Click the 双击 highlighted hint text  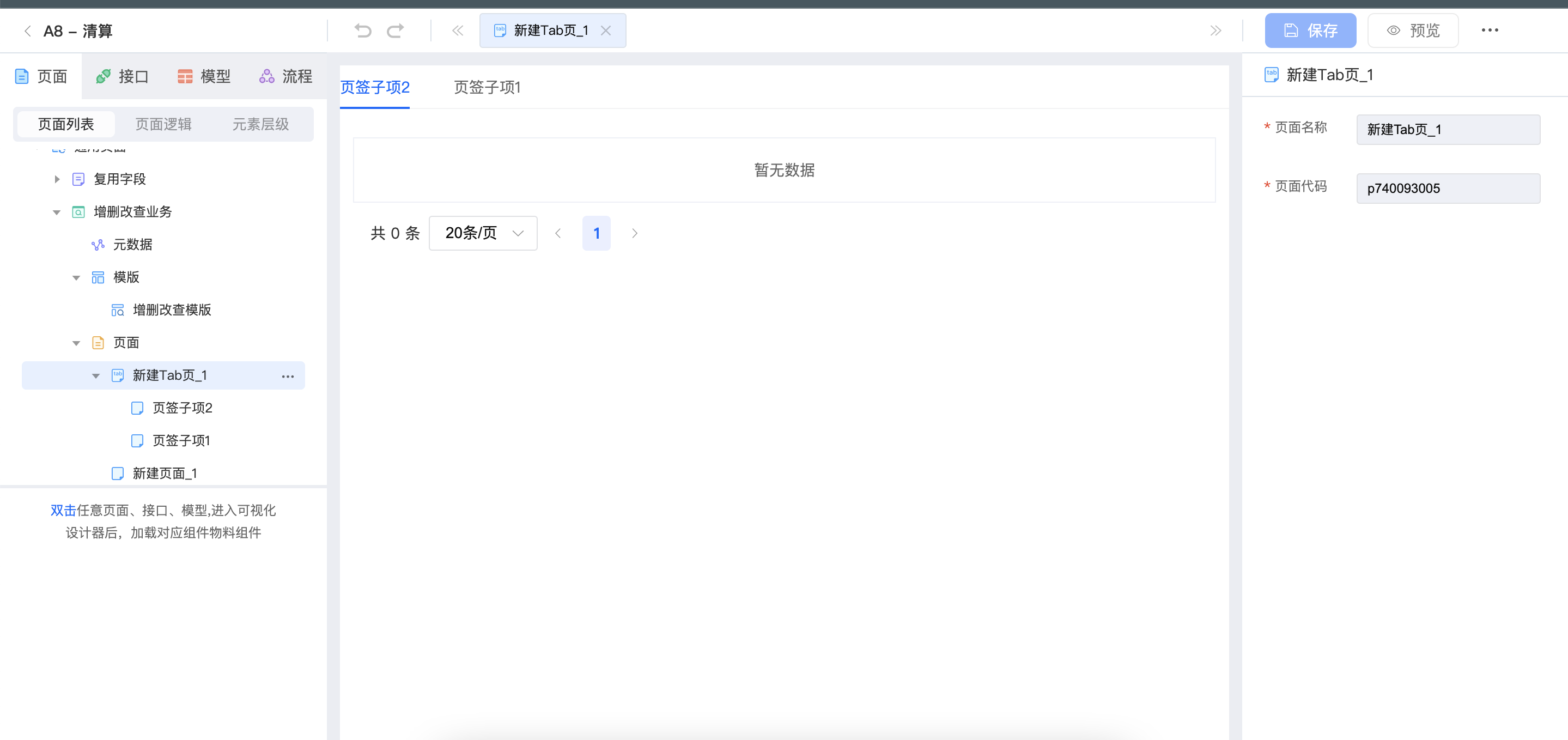point(63,511)
